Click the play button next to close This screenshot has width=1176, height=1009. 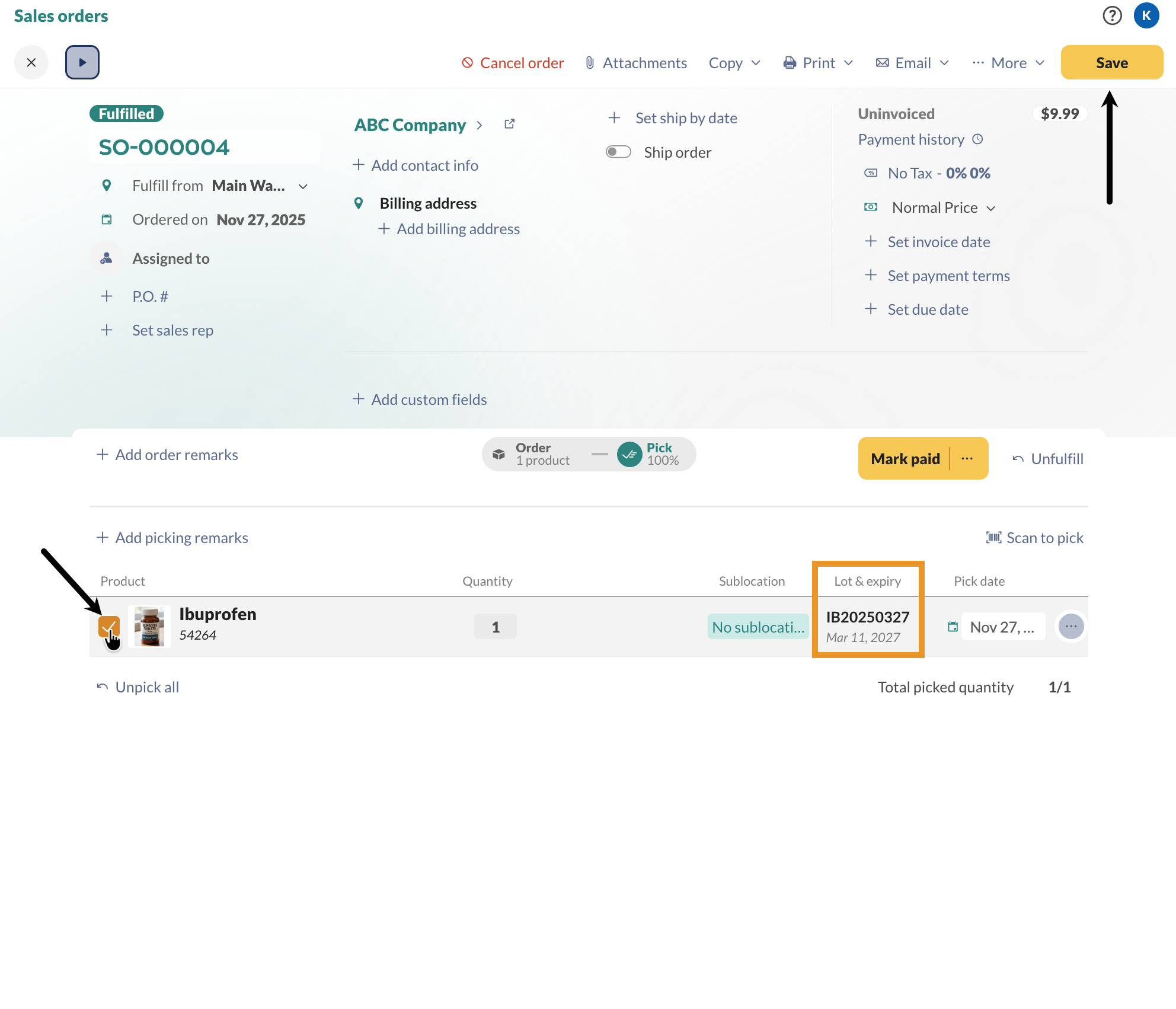[82, 62]
